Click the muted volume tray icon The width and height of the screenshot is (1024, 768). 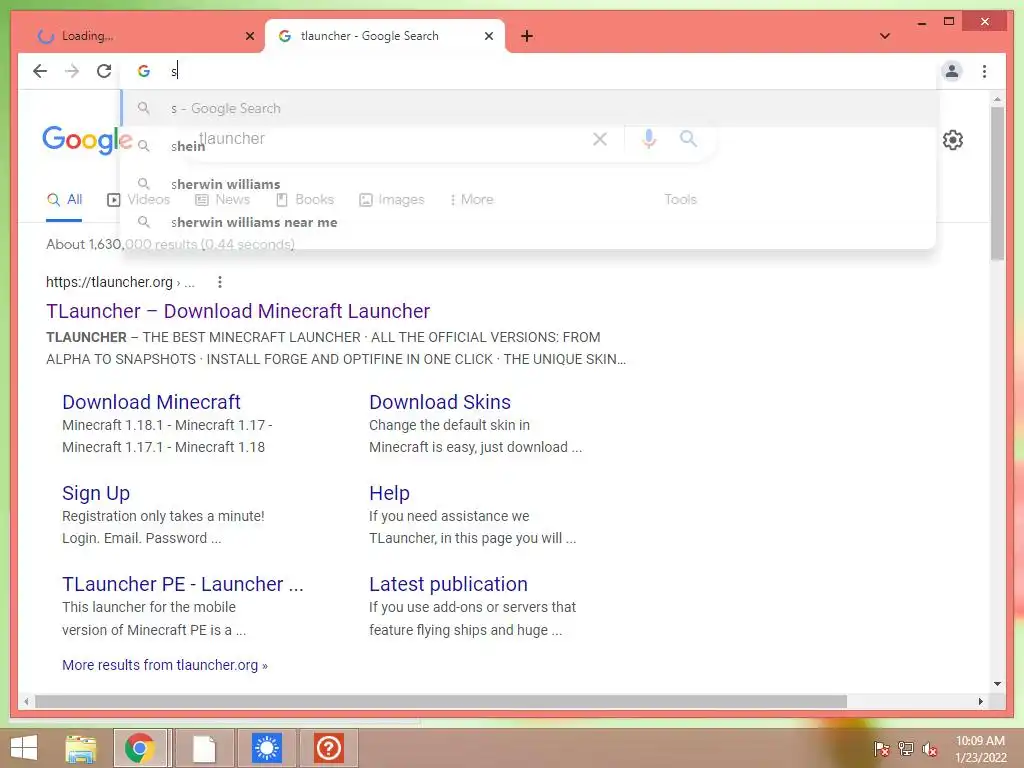pyautogui.click(x=930, y=748)
